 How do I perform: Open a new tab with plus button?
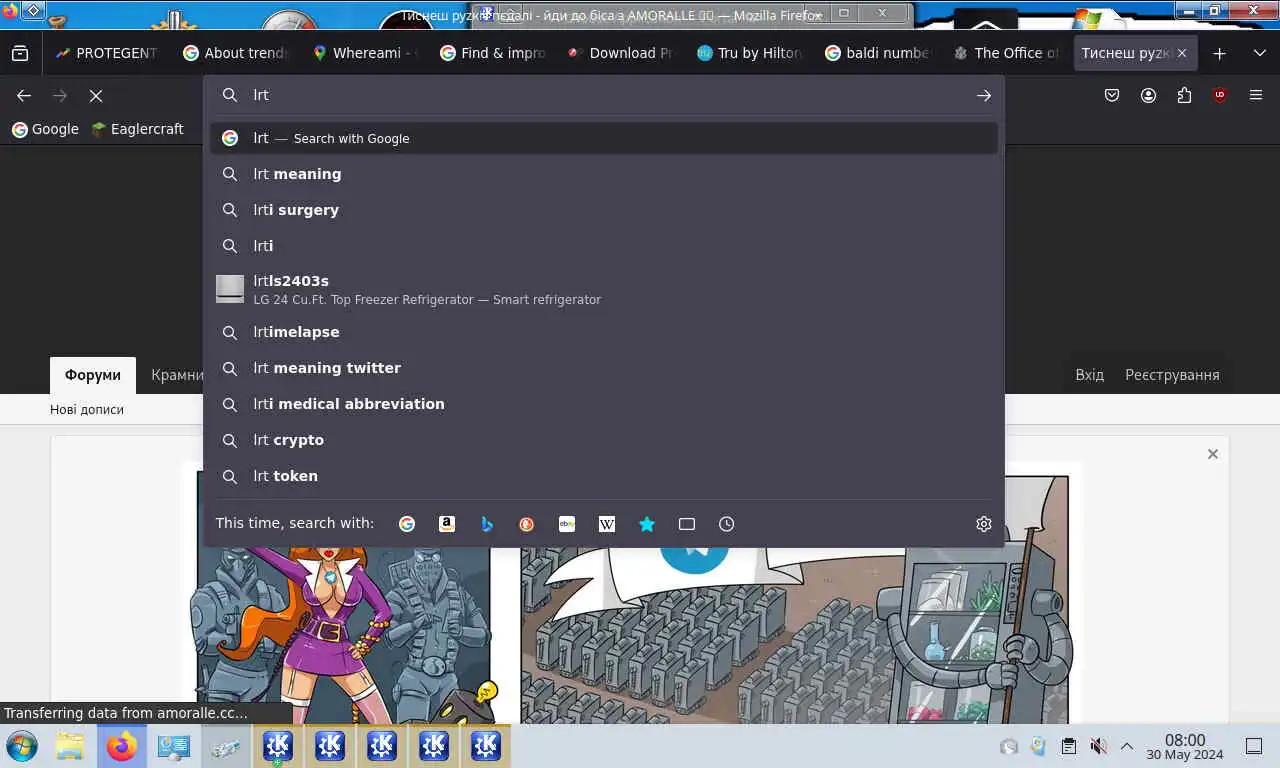[1219, 53]
